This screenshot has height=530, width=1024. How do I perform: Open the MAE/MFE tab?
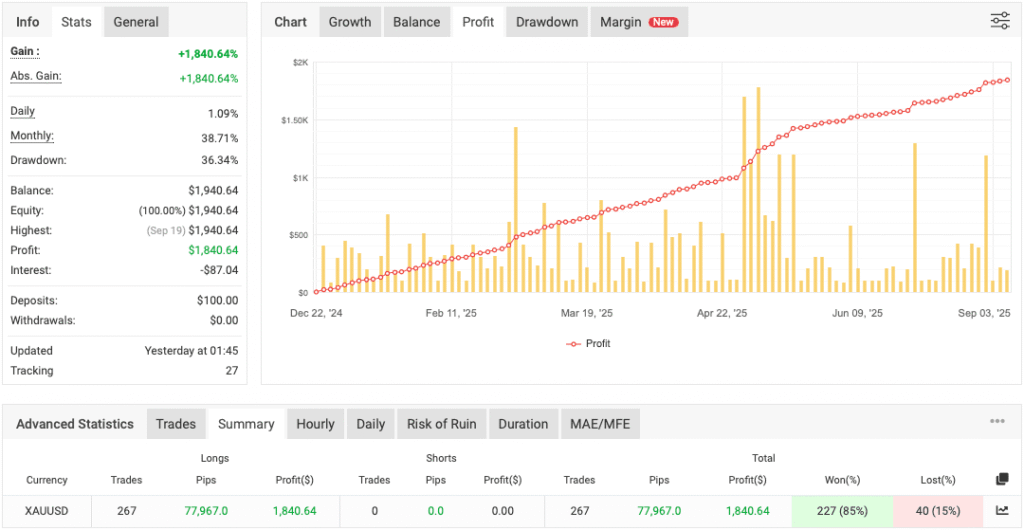(600, 424)
